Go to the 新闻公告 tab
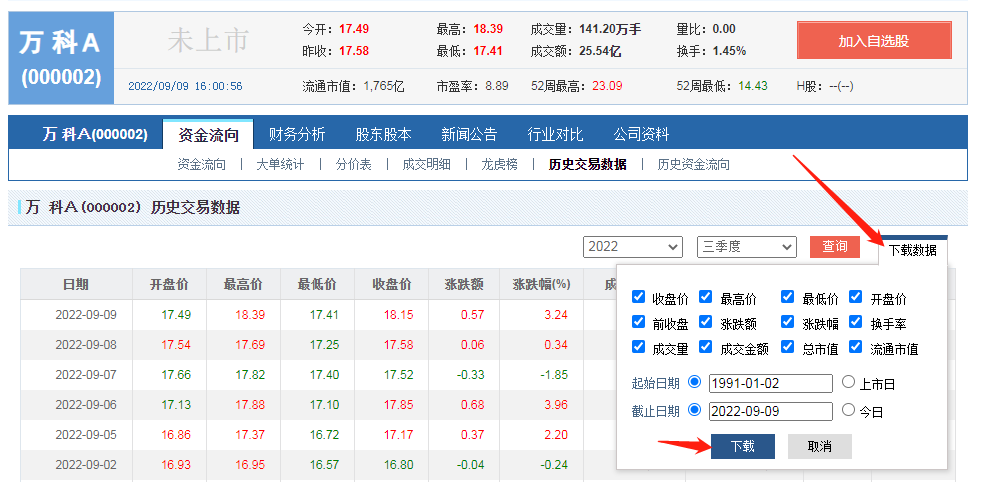The width and height of the screenshot is (989, 482). click(x=470, y=134)
